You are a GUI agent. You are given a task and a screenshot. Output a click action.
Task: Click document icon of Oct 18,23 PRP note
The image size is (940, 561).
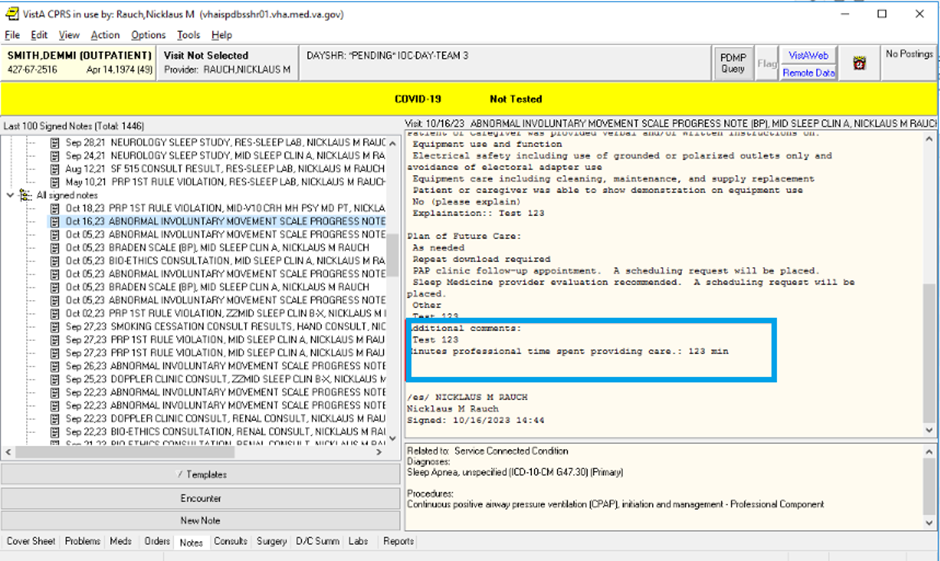tap(55, 208)
